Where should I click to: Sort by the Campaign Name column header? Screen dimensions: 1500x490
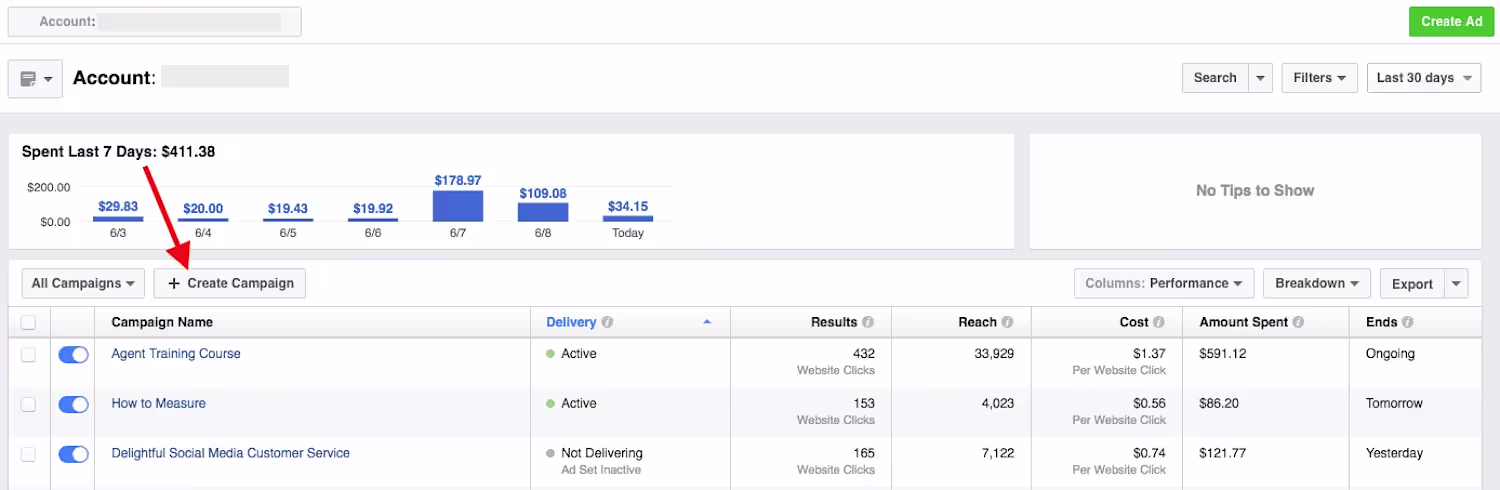coord(162,322)
